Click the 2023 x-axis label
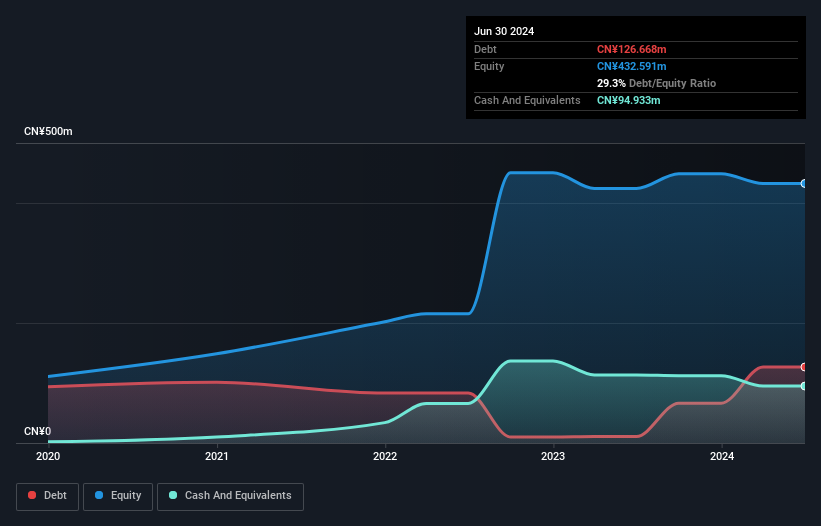The image size is (821, 526). point(553,456)
